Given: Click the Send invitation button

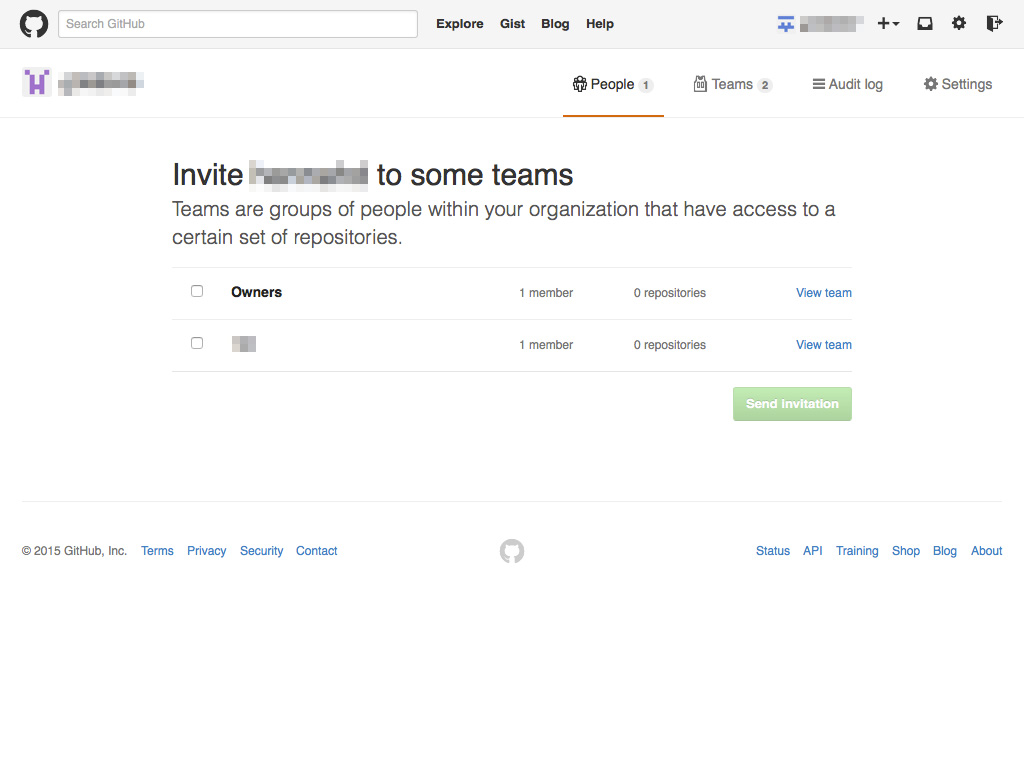Looking at the screenshot, I should click(x=792, y=404).
